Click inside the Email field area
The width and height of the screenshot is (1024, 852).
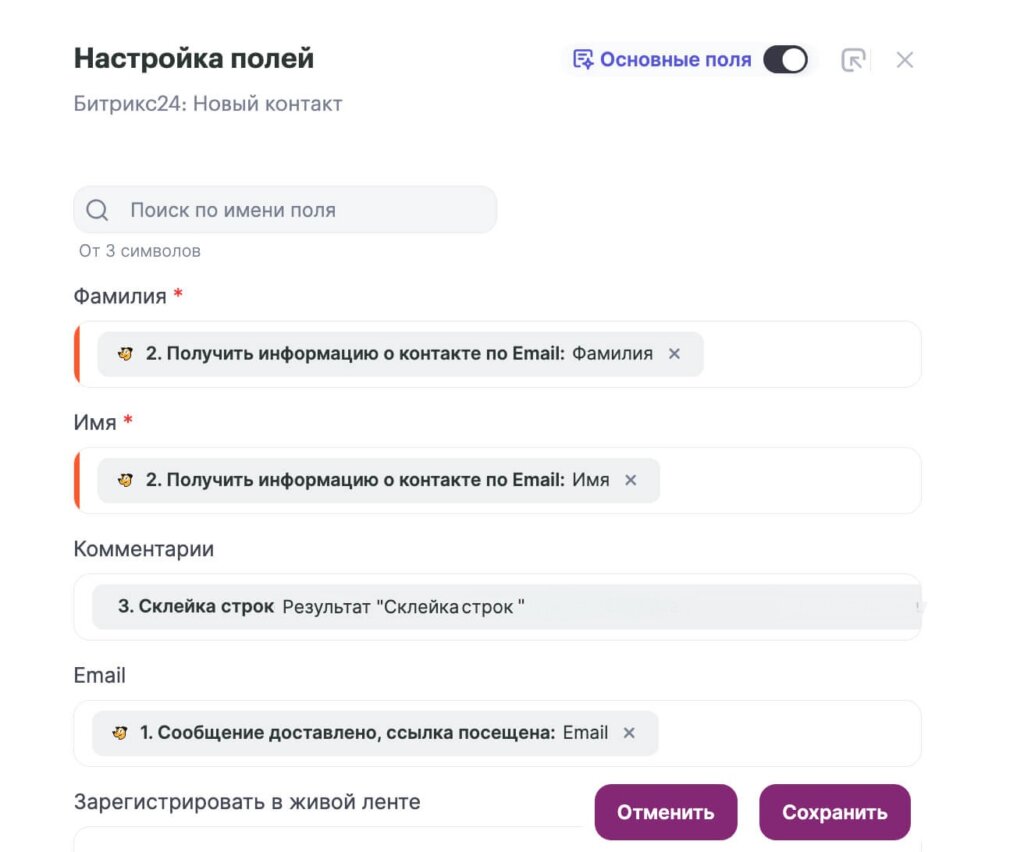tap(800, 732)
